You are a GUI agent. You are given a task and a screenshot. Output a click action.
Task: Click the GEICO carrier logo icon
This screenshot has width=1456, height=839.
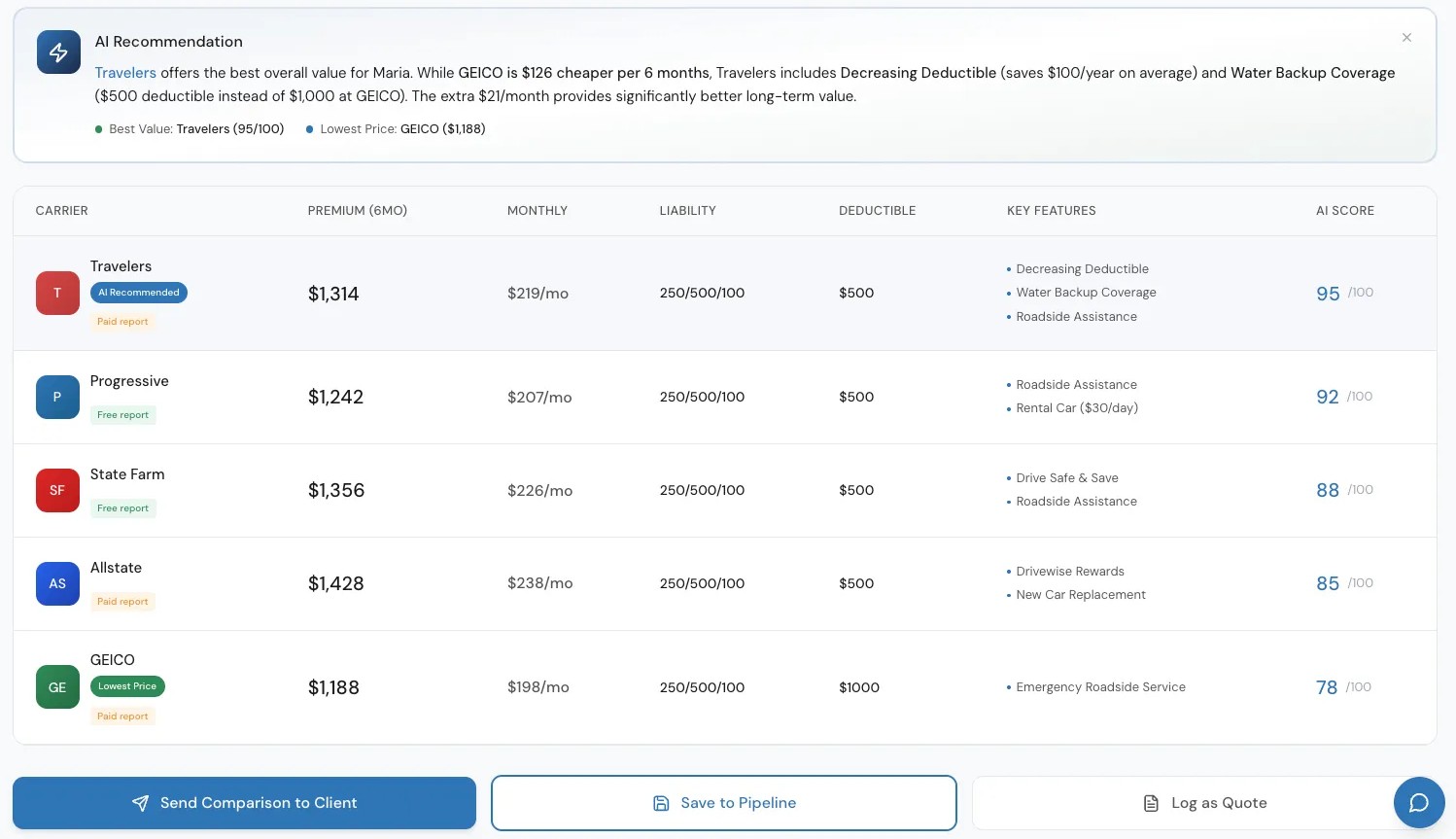pyautogui.click(x=57, y=687)
